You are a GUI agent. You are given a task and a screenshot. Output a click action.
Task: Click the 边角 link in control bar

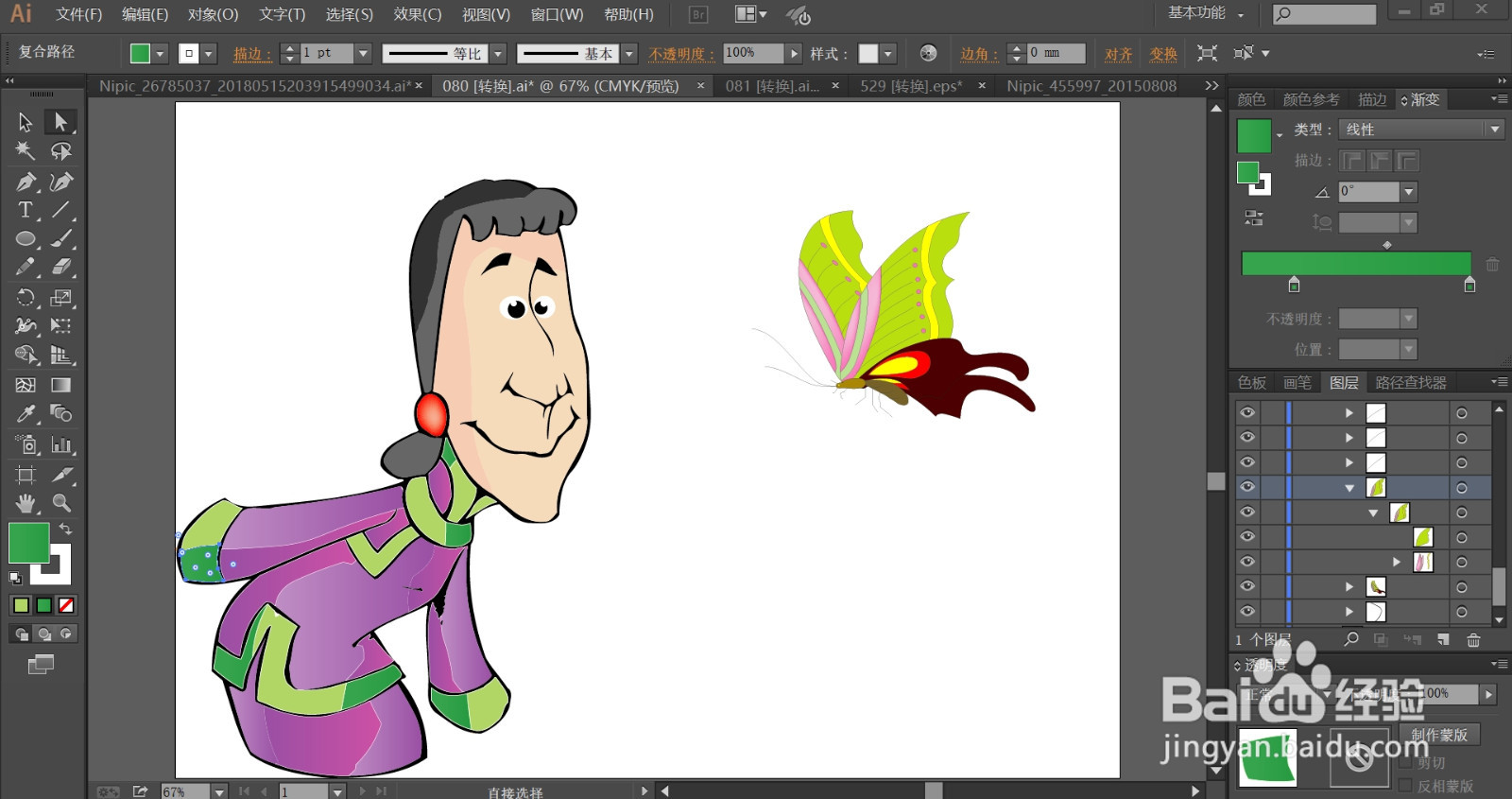click(979, 54)
